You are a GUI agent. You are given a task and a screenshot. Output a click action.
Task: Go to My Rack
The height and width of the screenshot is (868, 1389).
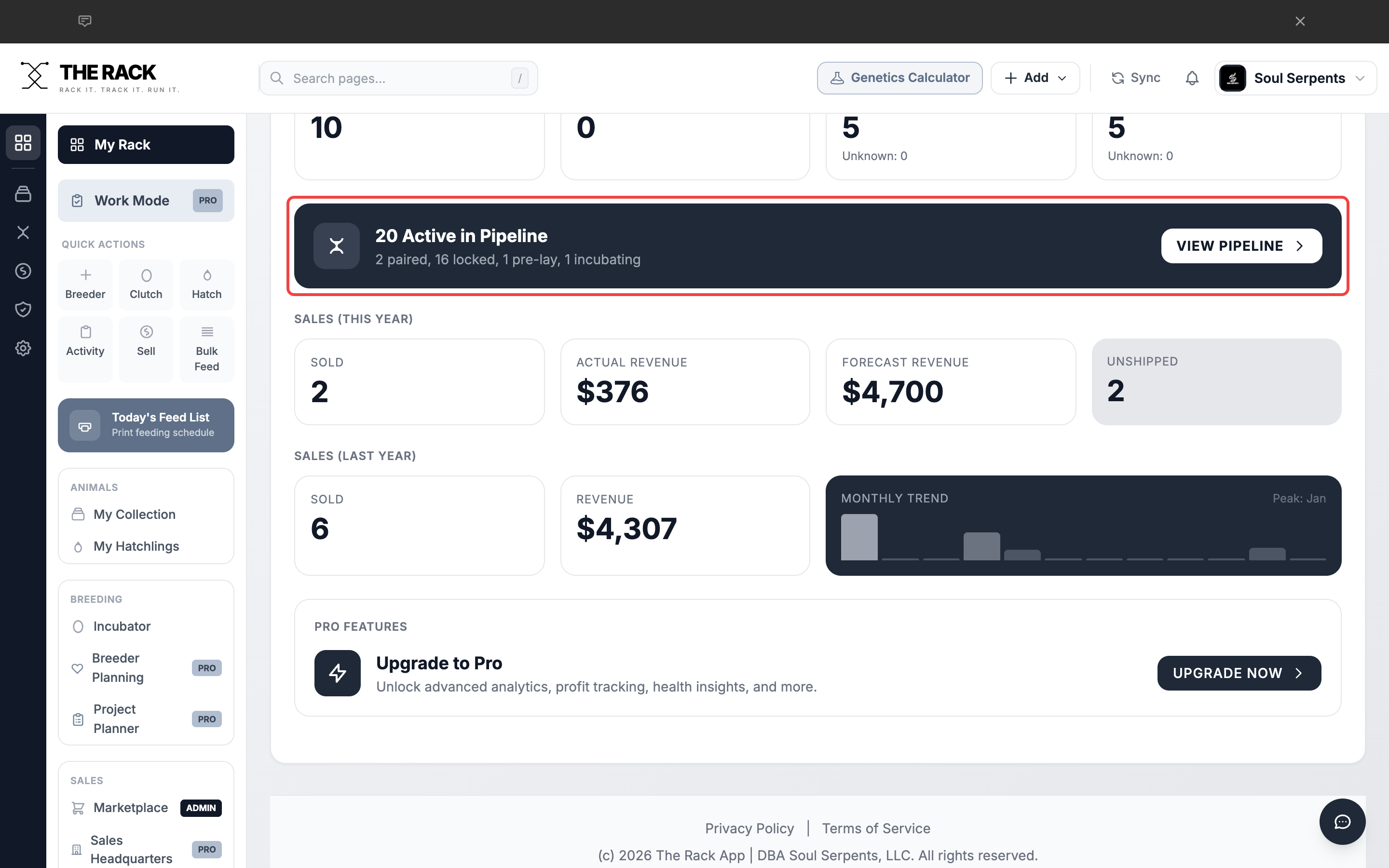pyautogui.click(x=146, y=145)
